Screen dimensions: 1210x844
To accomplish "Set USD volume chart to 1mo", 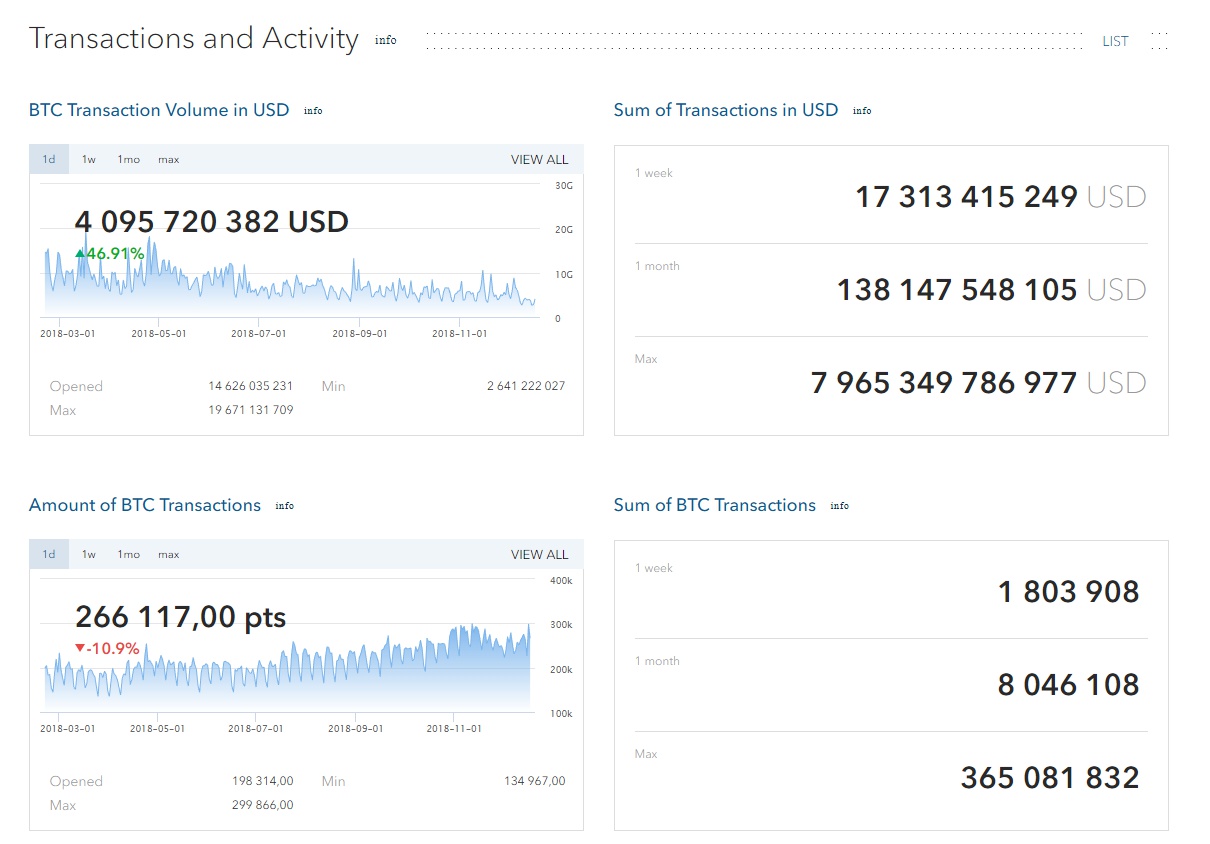I will coord(128,160).
